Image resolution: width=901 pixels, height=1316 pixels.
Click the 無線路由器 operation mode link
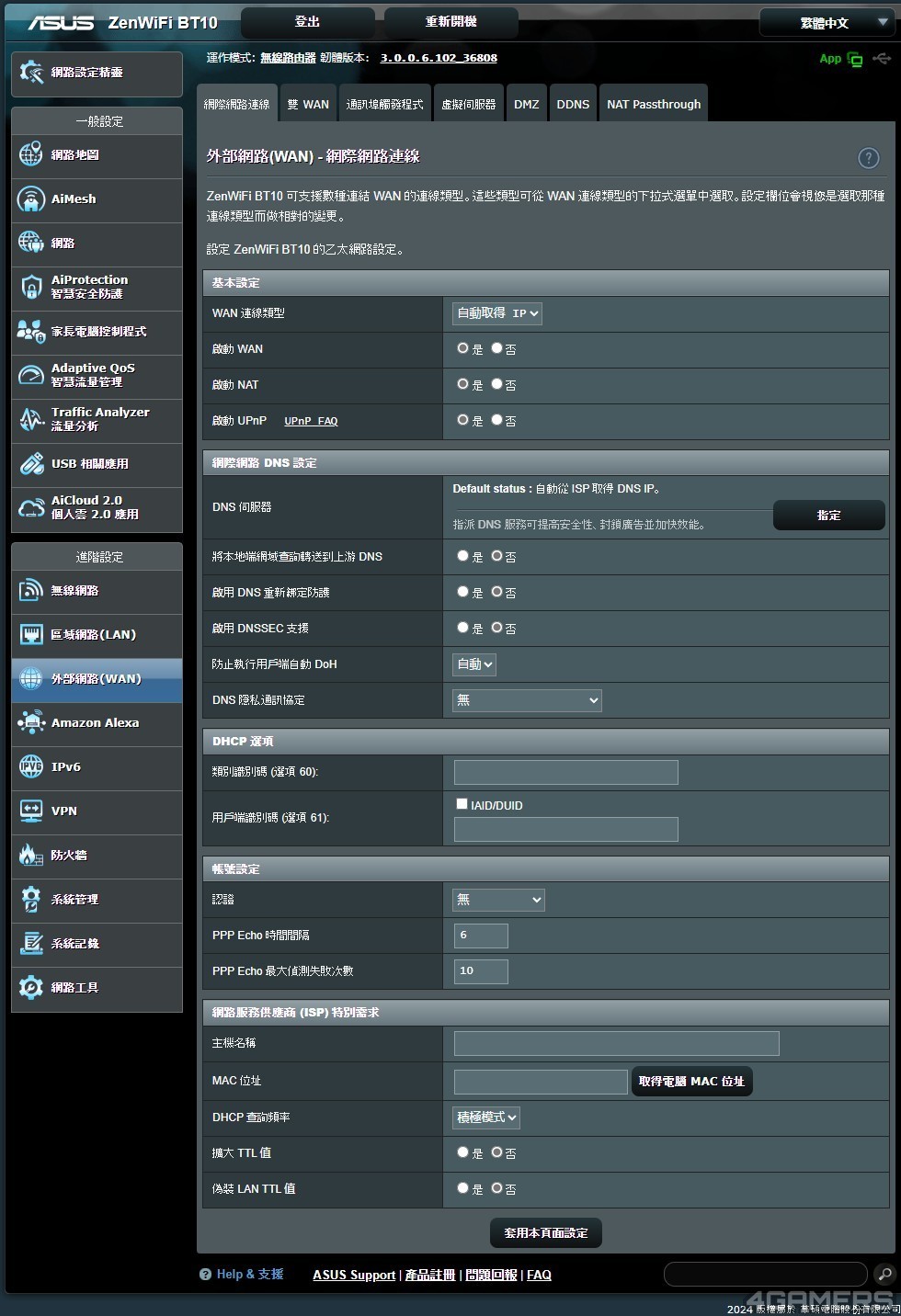[288, 58]
